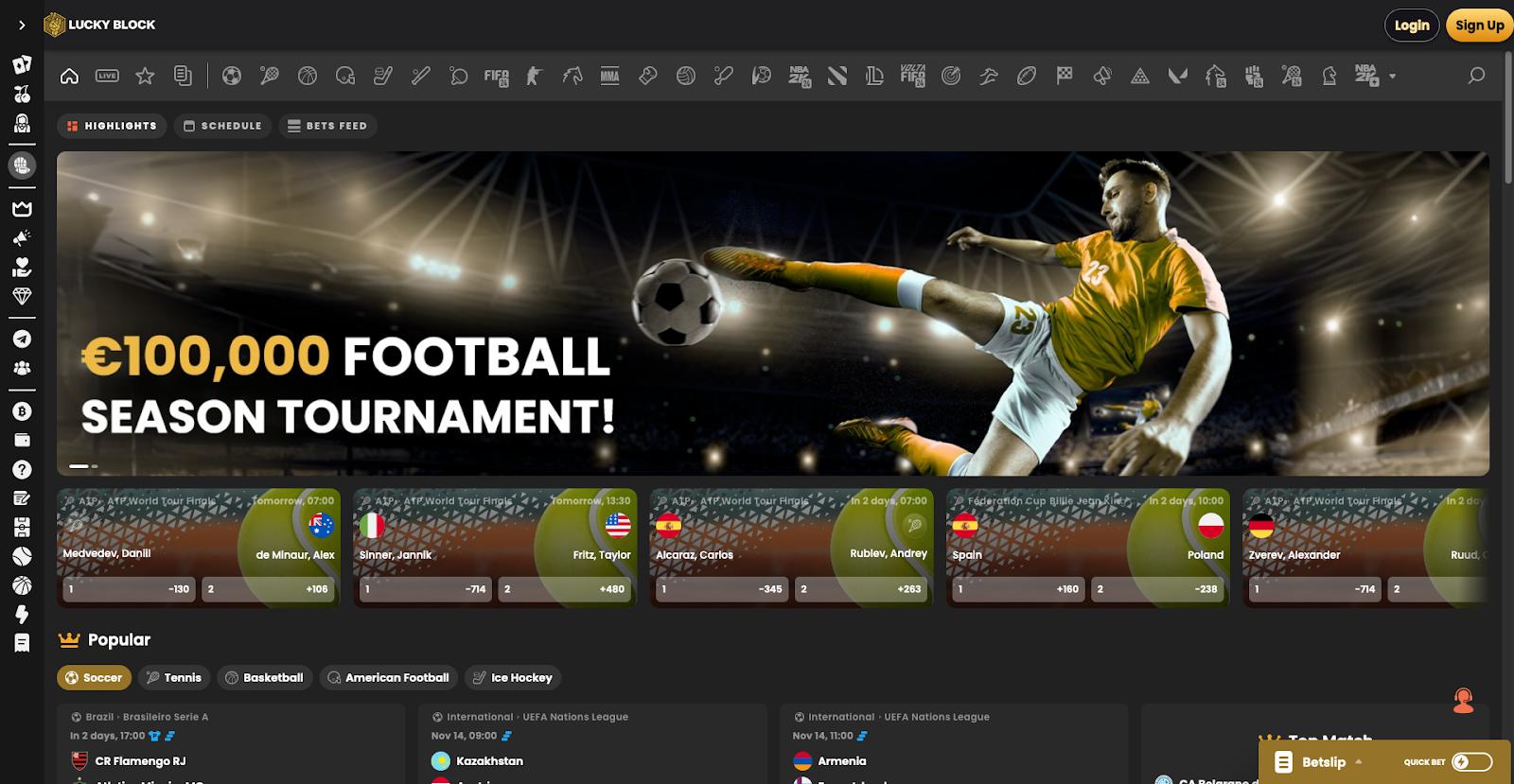This screenshot has height=784, width=1514.
Task: Select the basketball sport icon in the toolbar
Action: point(308,76)
